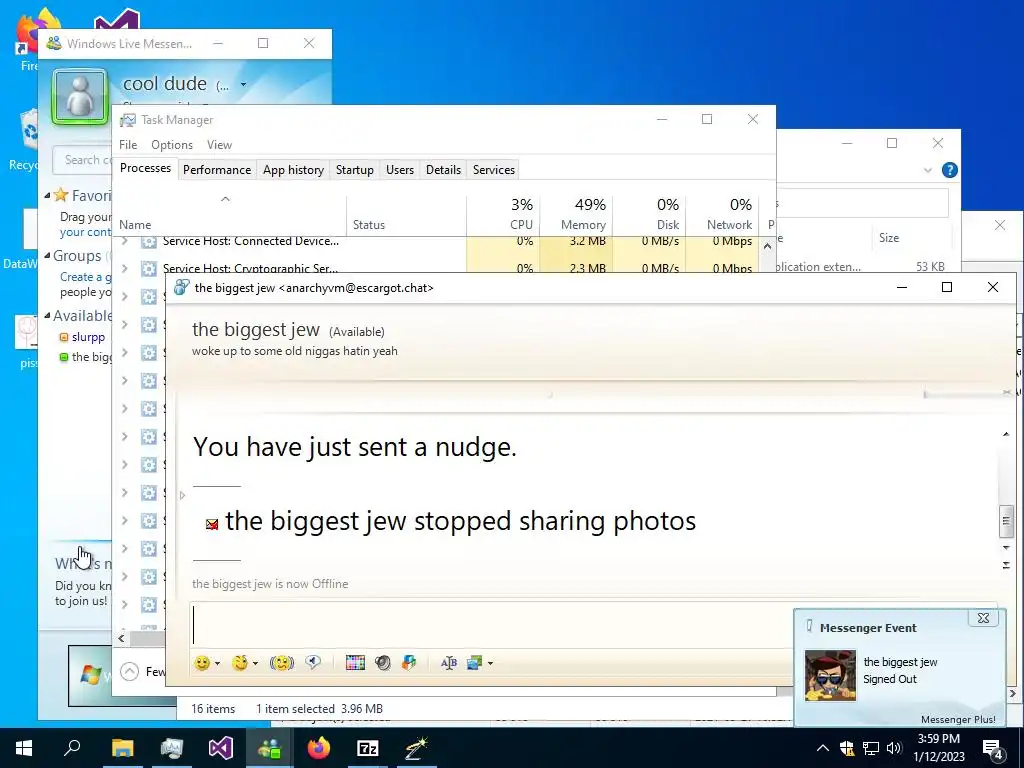
Task: Click the small side panel triangle in chat
Action: [x=182, y=496]
